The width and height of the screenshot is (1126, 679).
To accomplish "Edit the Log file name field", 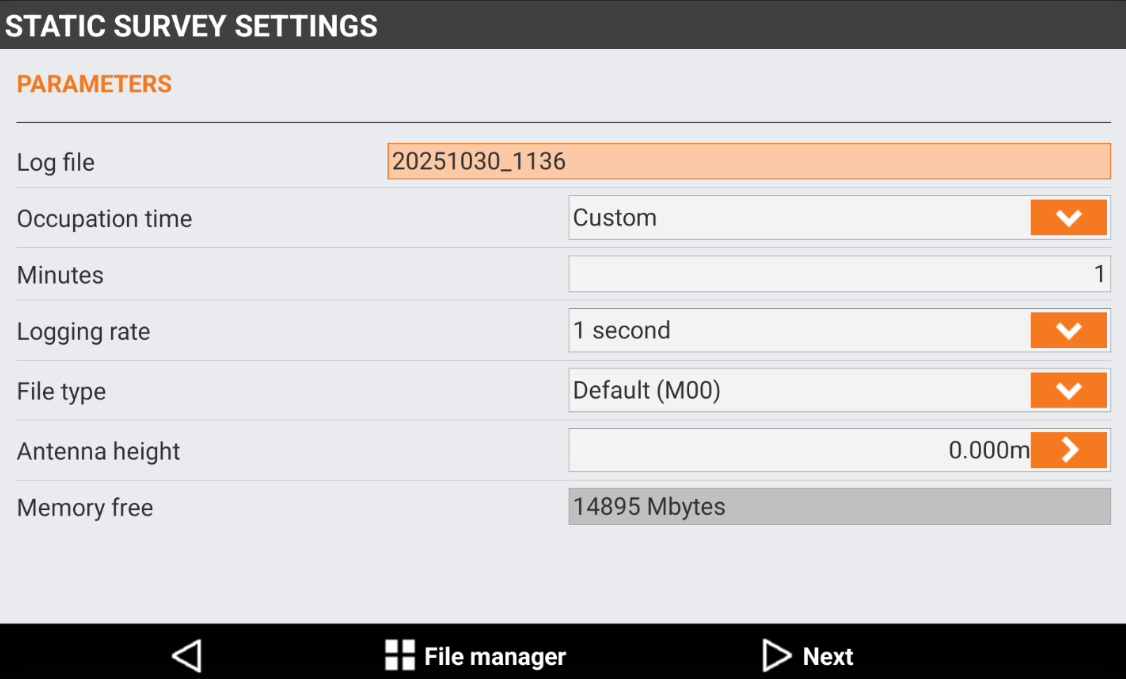I will 748,161.
